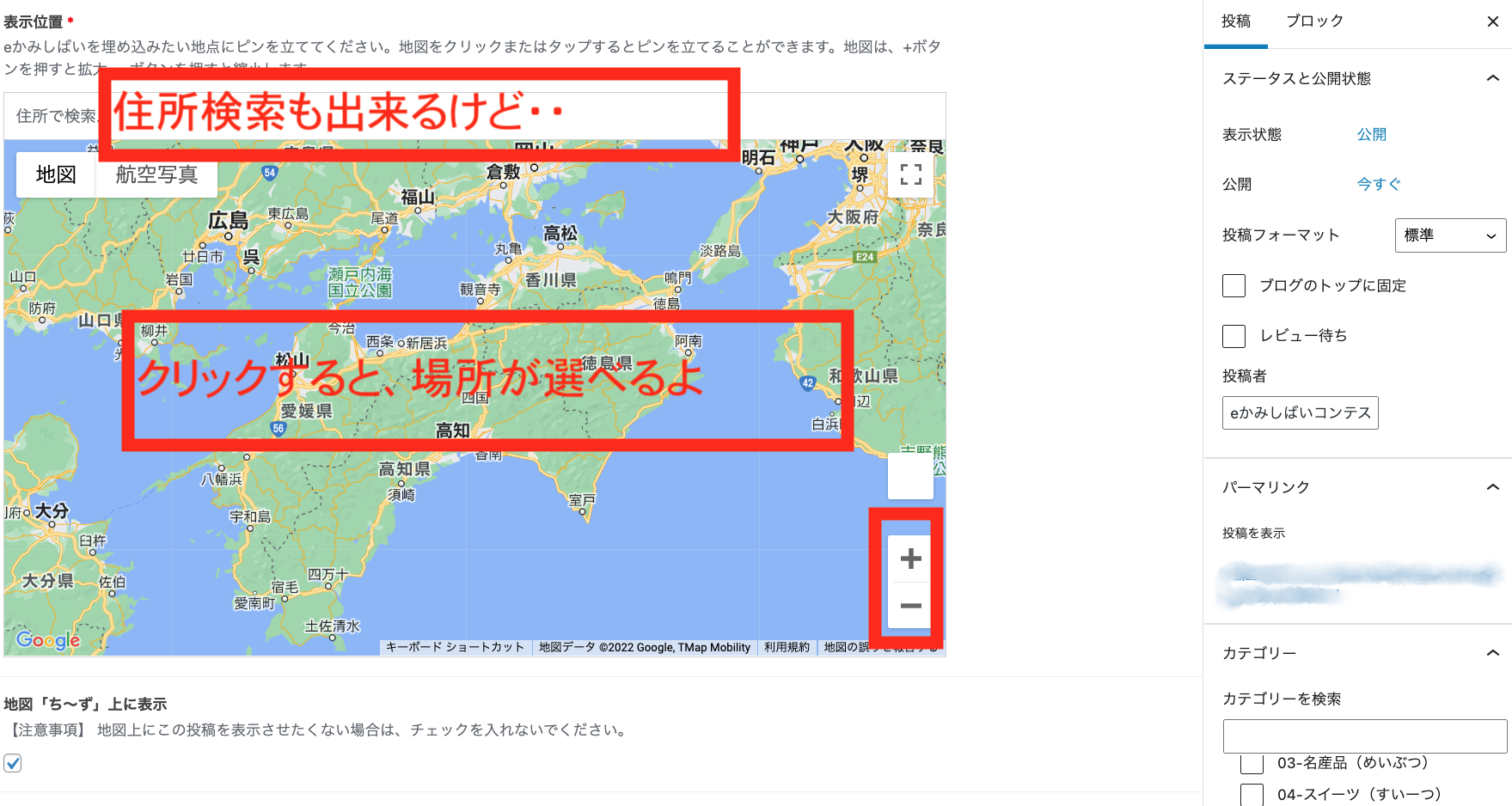Click 室戸 label on map
1512x806 pixels.
click(x=582, y=499)
